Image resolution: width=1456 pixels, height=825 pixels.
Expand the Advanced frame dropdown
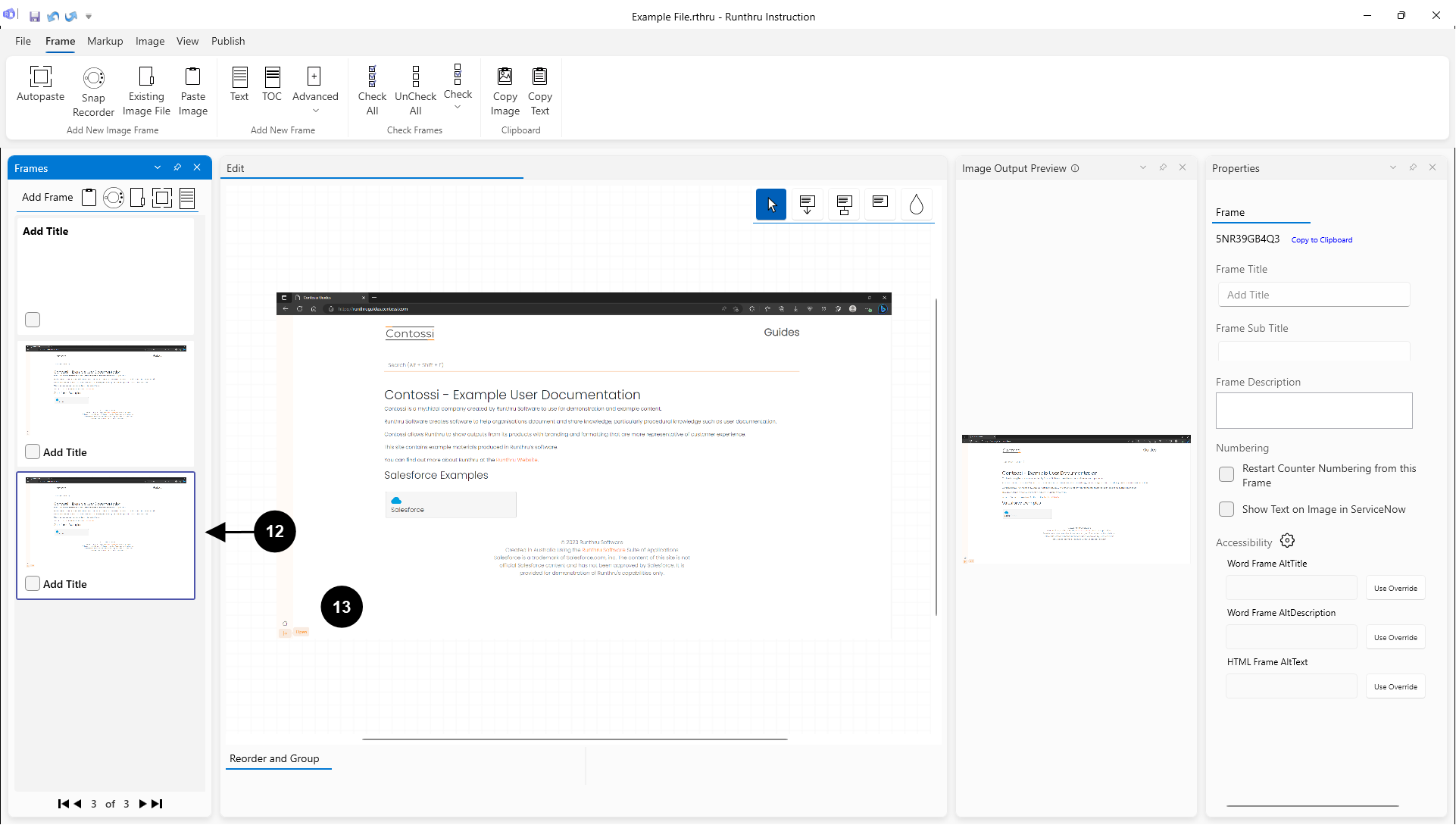tap(315, 111)
